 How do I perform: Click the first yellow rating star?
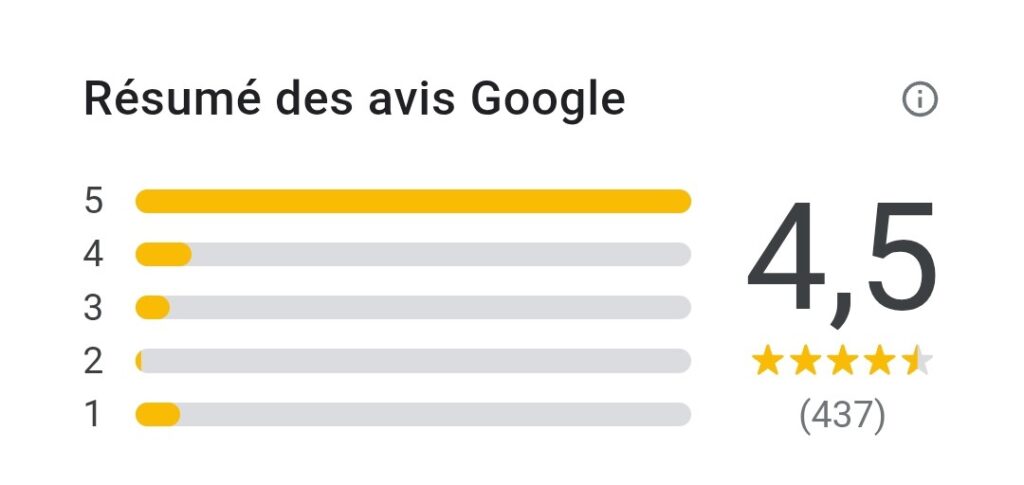767,360
